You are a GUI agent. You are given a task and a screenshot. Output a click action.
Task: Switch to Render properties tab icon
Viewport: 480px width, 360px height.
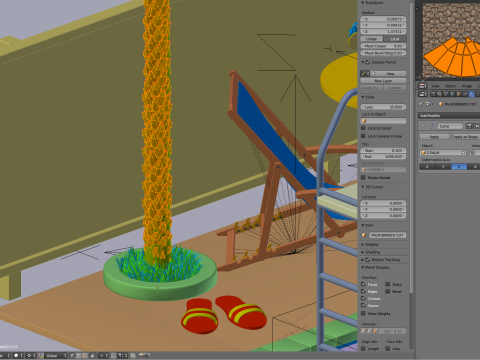coord(433,94)
